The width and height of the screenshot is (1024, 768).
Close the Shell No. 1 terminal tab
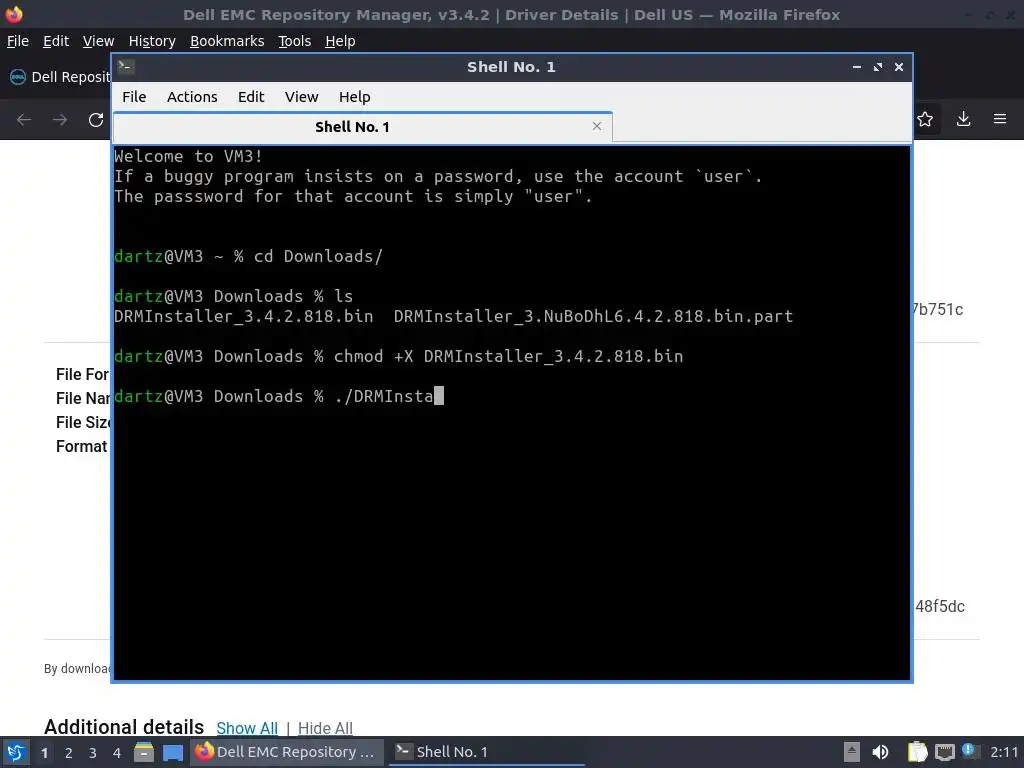point(597,126)
